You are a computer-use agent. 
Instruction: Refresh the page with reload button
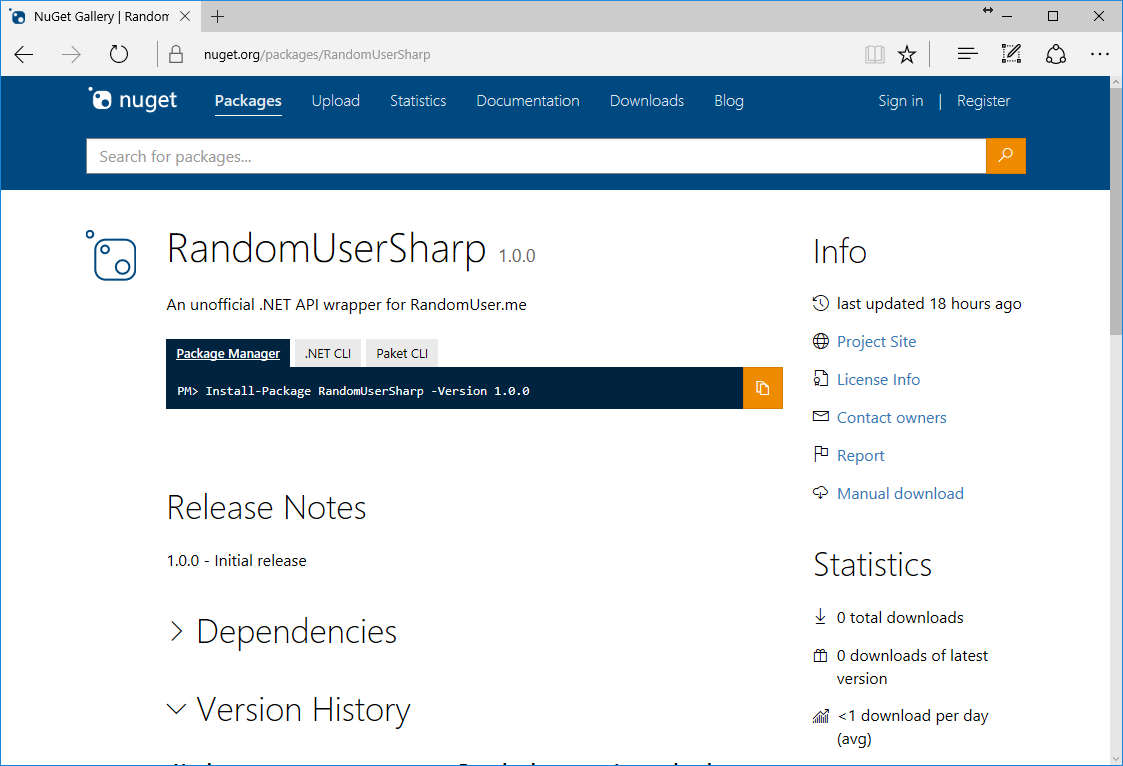(x=119, y=55)
